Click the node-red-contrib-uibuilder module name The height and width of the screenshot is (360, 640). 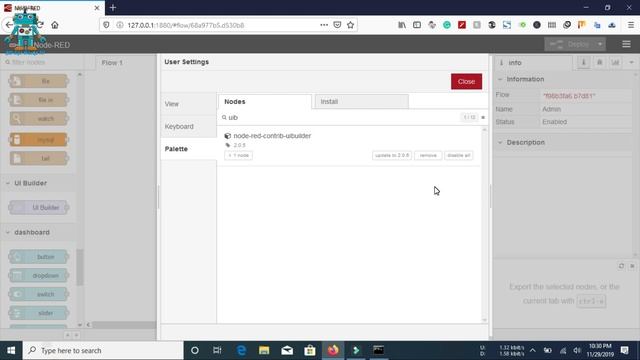272,136
